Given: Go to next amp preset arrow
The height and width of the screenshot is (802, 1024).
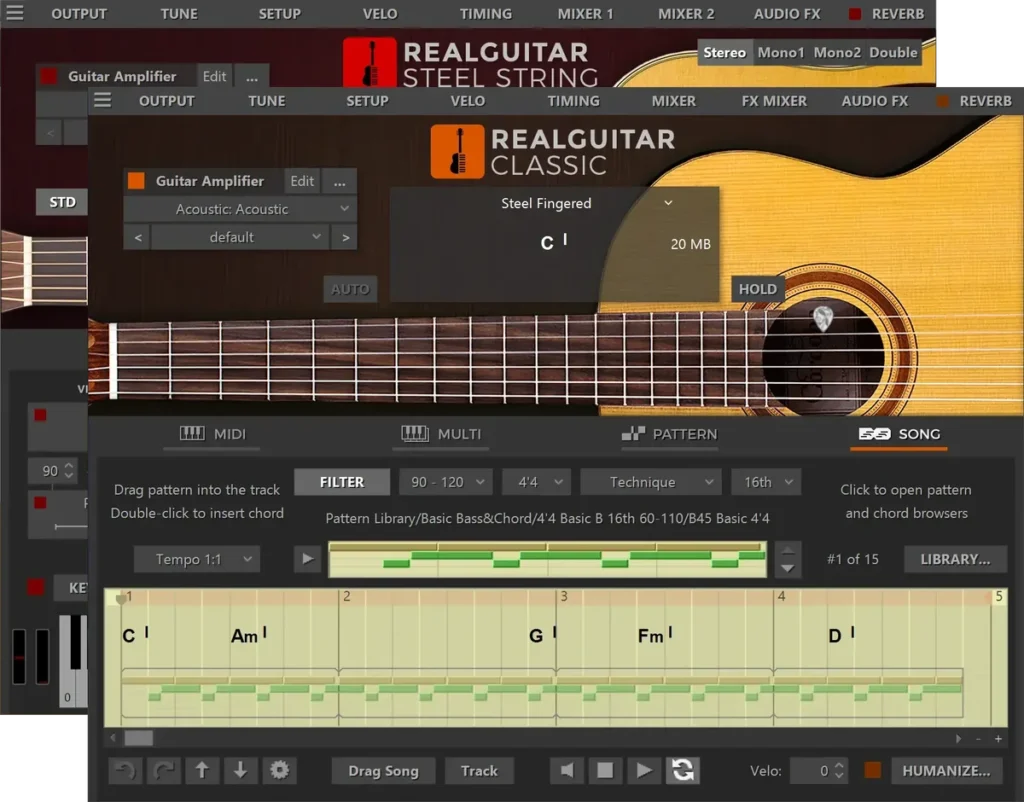Looking at the screenshot, I should [x=345, y=237].
